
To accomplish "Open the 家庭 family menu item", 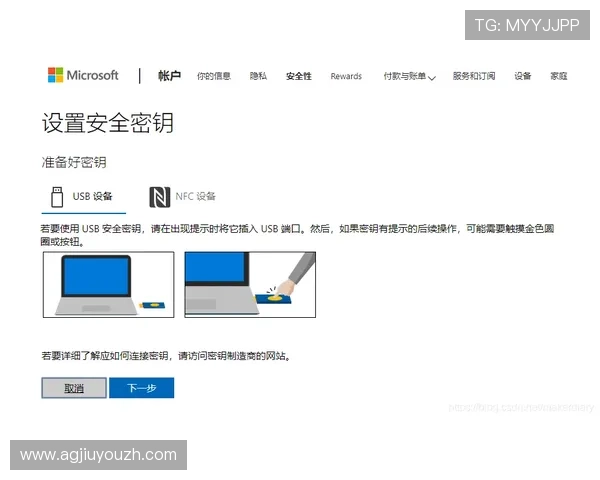I will coord(559,76).
